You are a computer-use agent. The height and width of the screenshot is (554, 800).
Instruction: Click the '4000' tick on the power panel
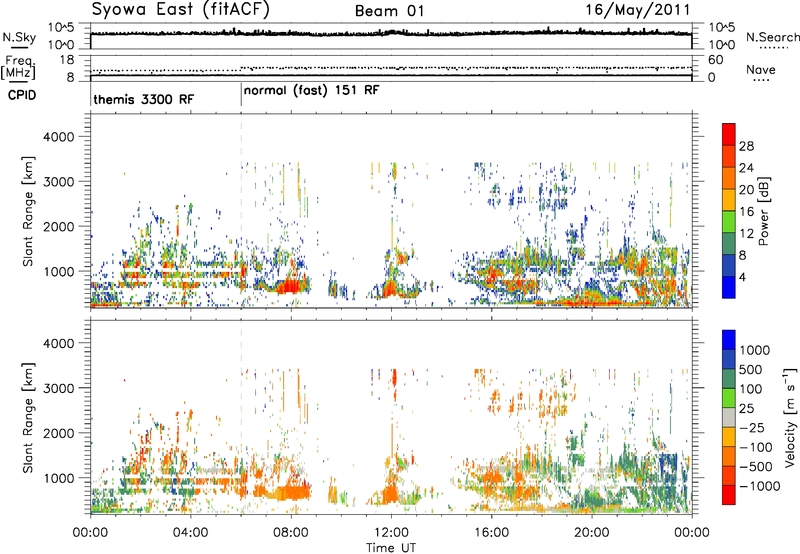[58, 137]
